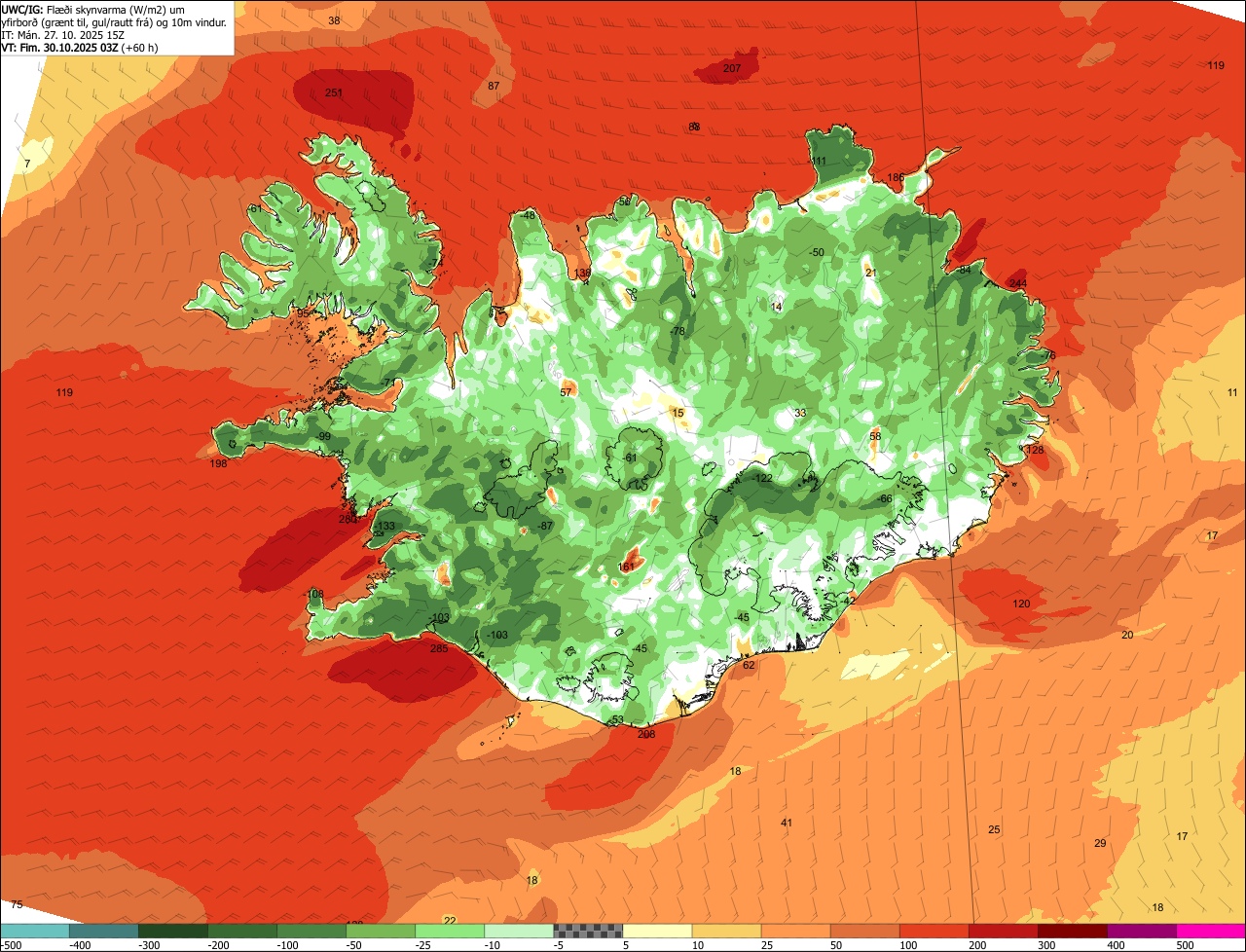Image resolution: width=1246 pixels, height=952 pixels.
Task: Click the map value '128' on the coast
Action: pos(1034,450)
